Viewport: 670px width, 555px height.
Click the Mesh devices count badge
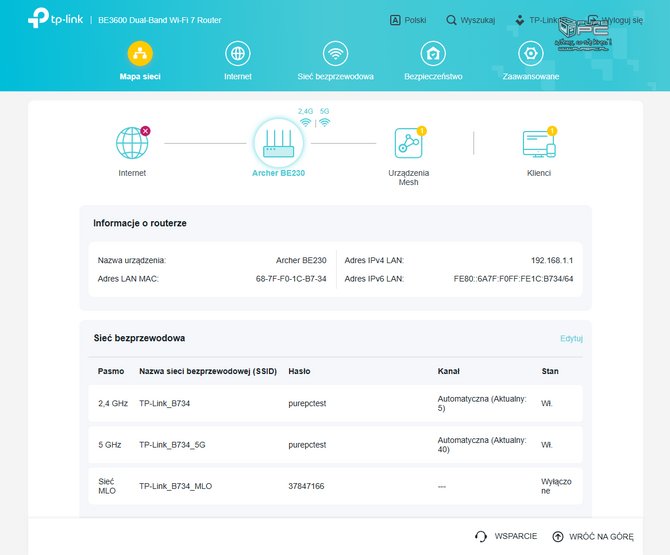click(422, 131)
